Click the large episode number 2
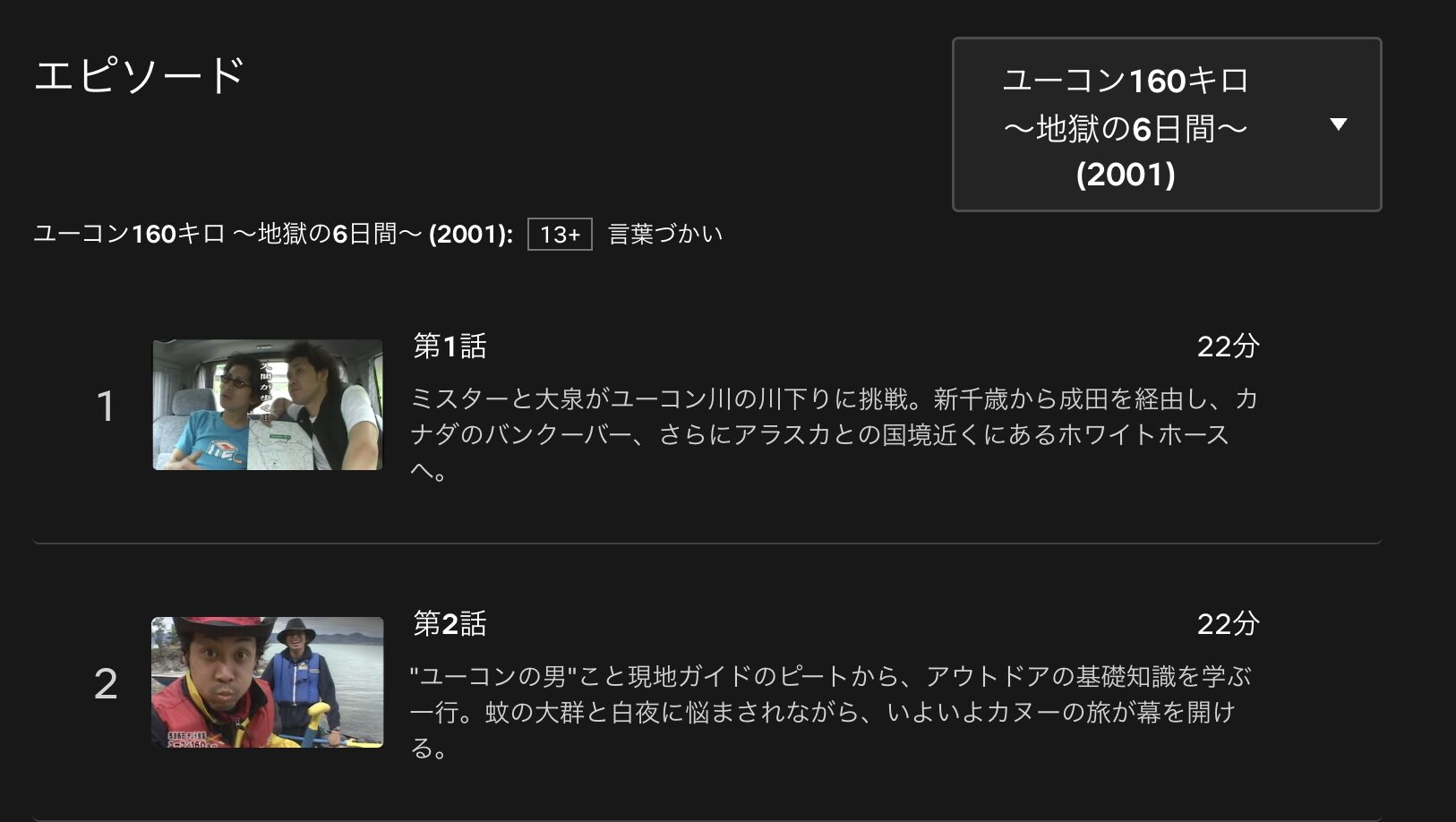Viewport: 1456px width, 822px height. [x=106, y=684]
